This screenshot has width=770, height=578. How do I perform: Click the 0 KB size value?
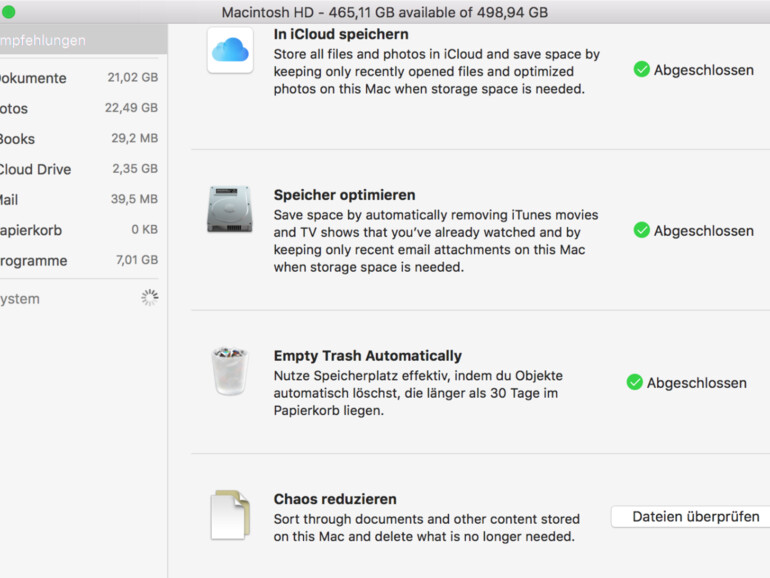click(x=144, y=229)
